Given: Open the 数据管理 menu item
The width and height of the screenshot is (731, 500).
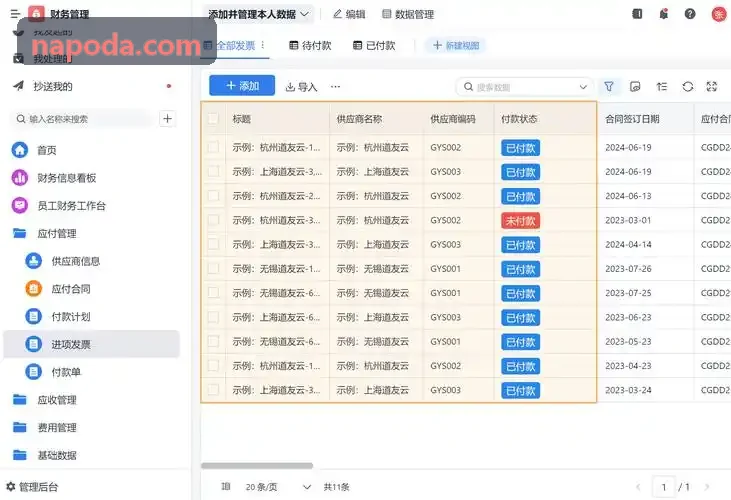Looking at the screenshot, I should (408, 14).
